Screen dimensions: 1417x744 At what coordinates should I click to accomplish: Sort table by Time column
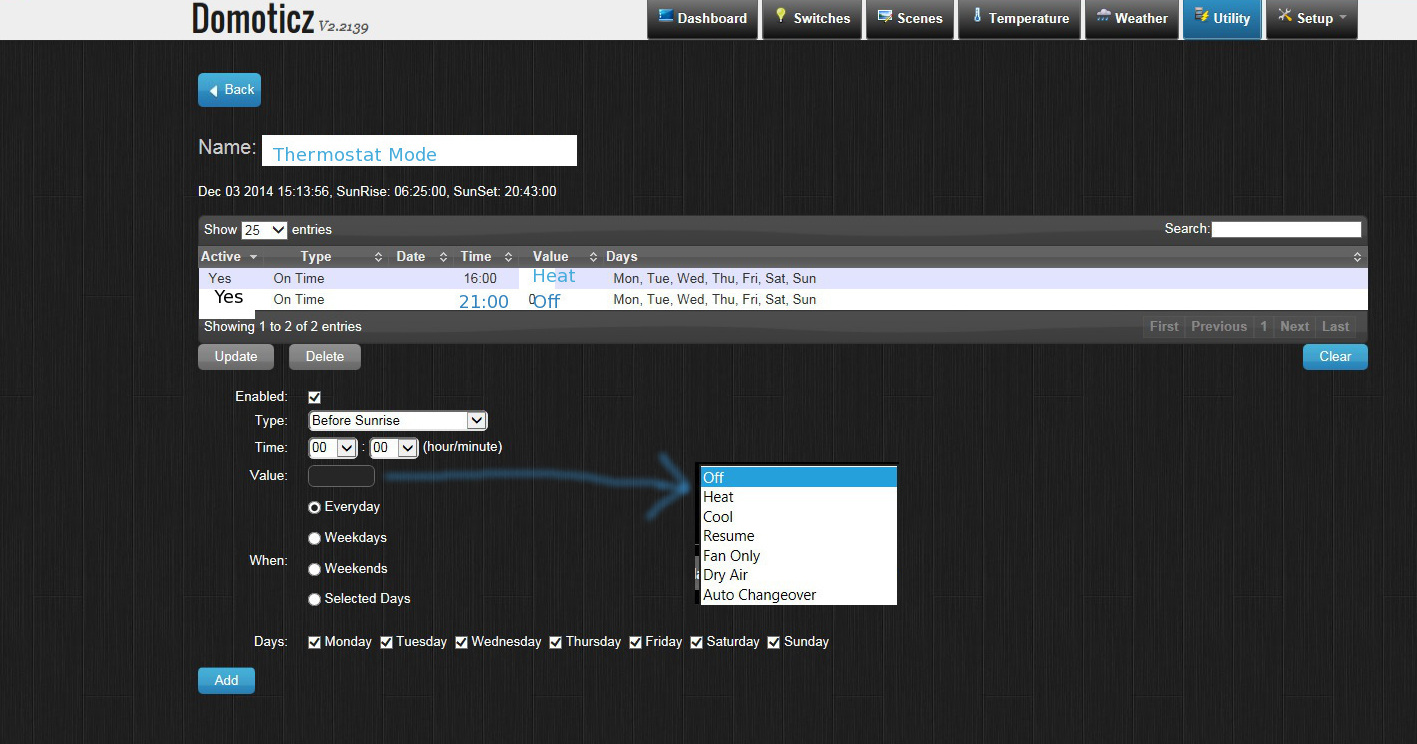pos(485,257)
